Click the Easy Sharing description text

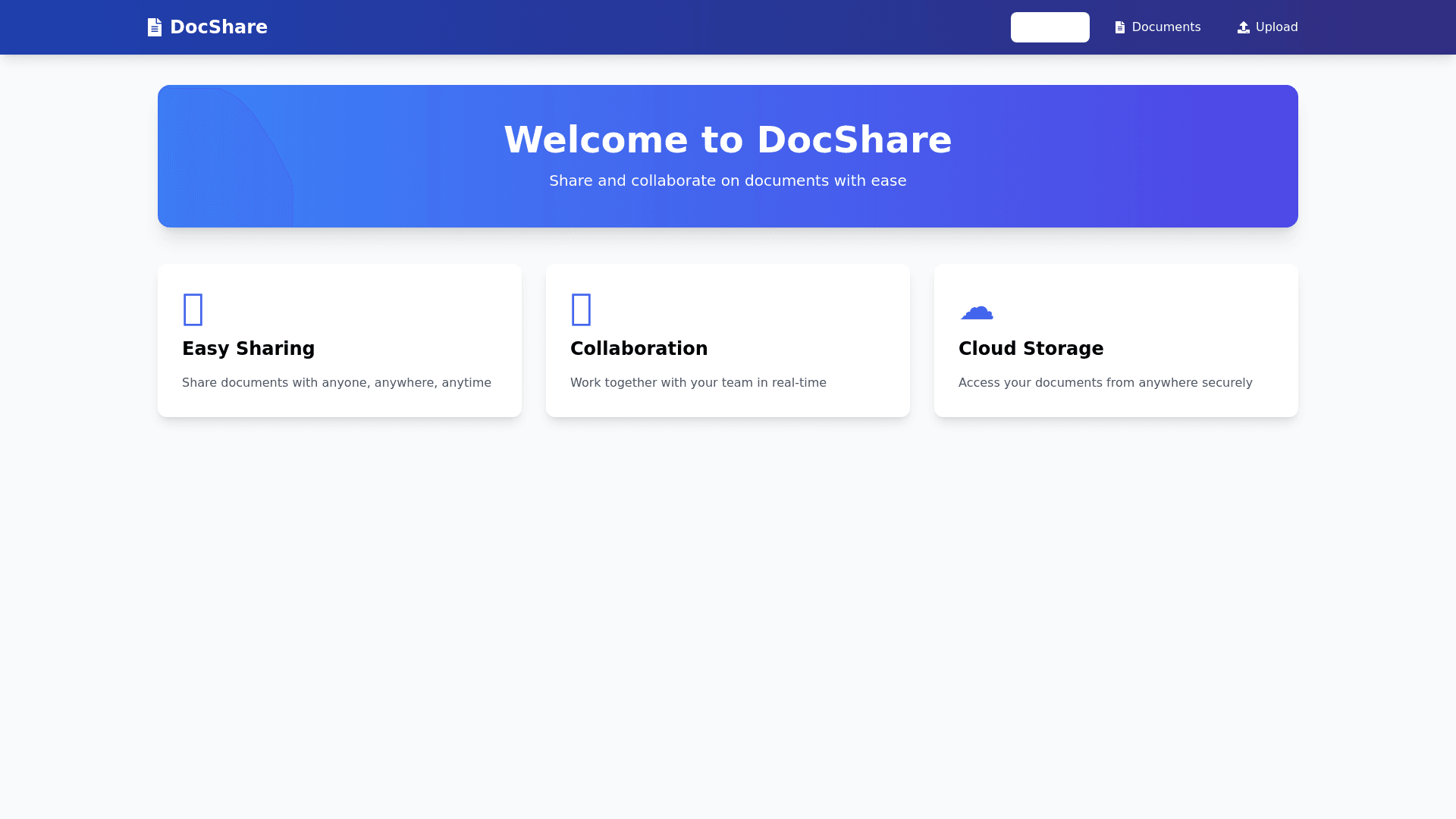336,383
